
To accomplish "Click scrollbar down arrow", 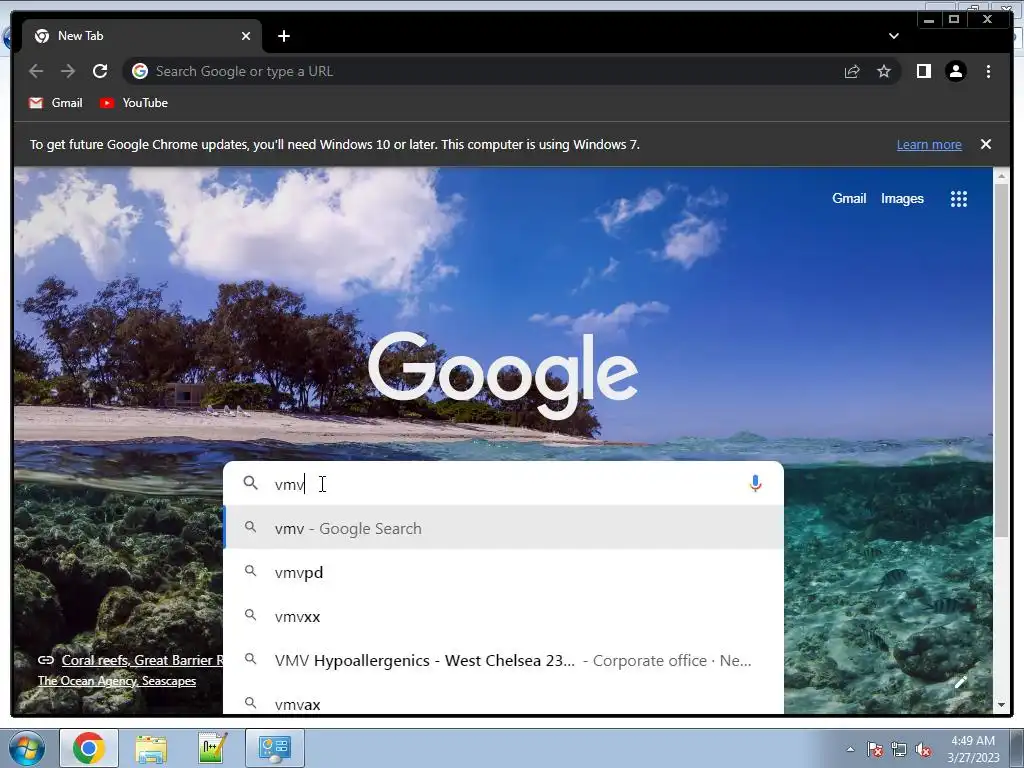I will point(1001,705).
